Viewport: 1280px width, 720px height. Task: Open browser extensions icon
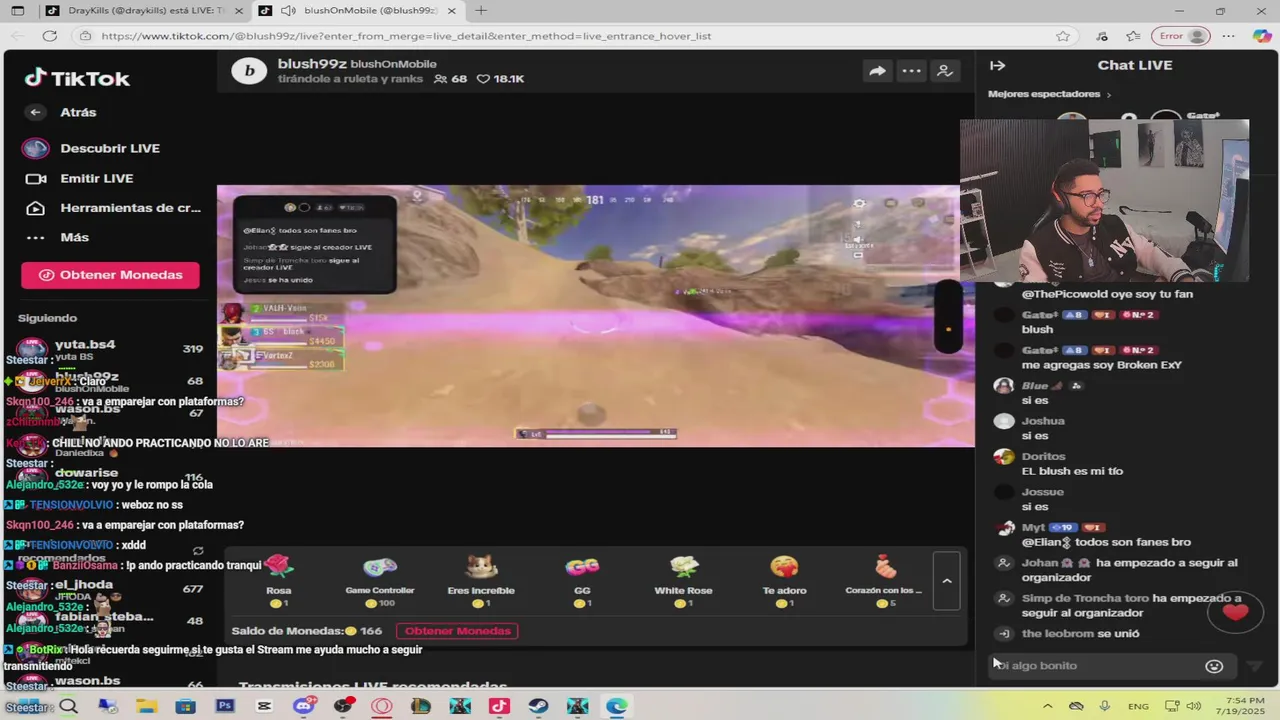pos(1102,36)
